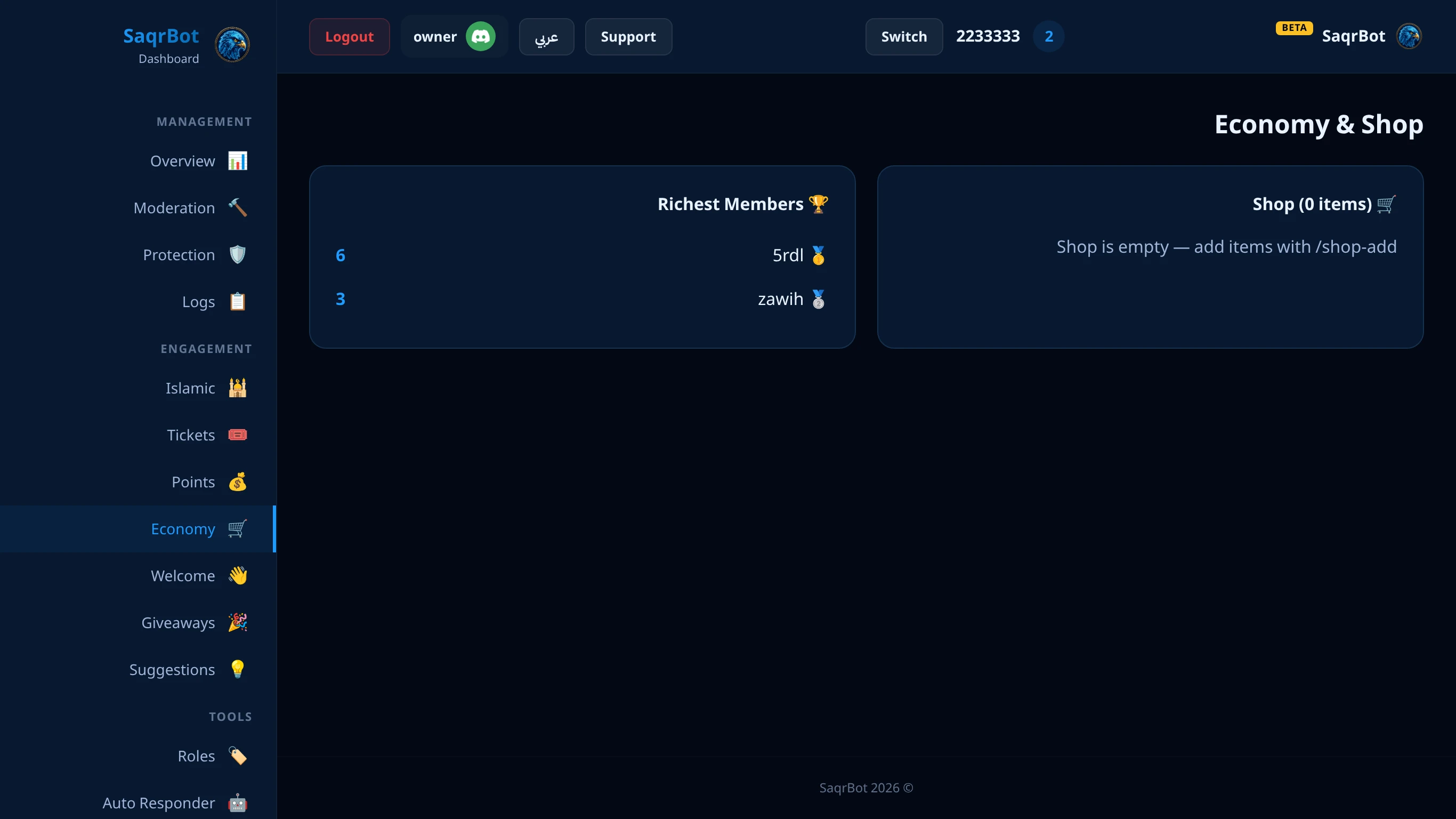Click the gold medal next to 5rdl
1456x819 pixels.
point(819,255)
